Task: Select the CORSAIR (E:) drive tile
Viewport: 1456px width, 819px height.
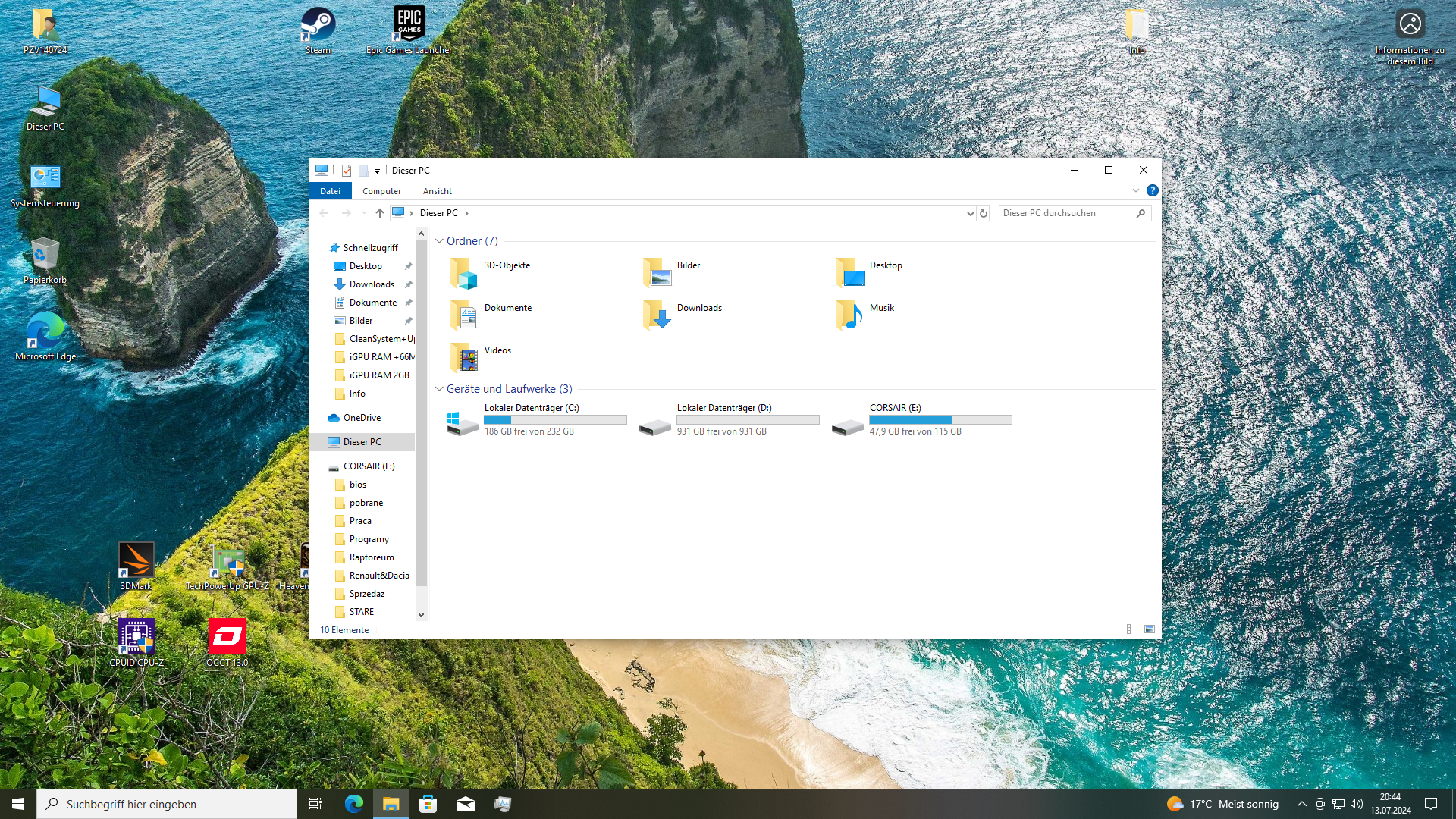Action: pos(923,419)
